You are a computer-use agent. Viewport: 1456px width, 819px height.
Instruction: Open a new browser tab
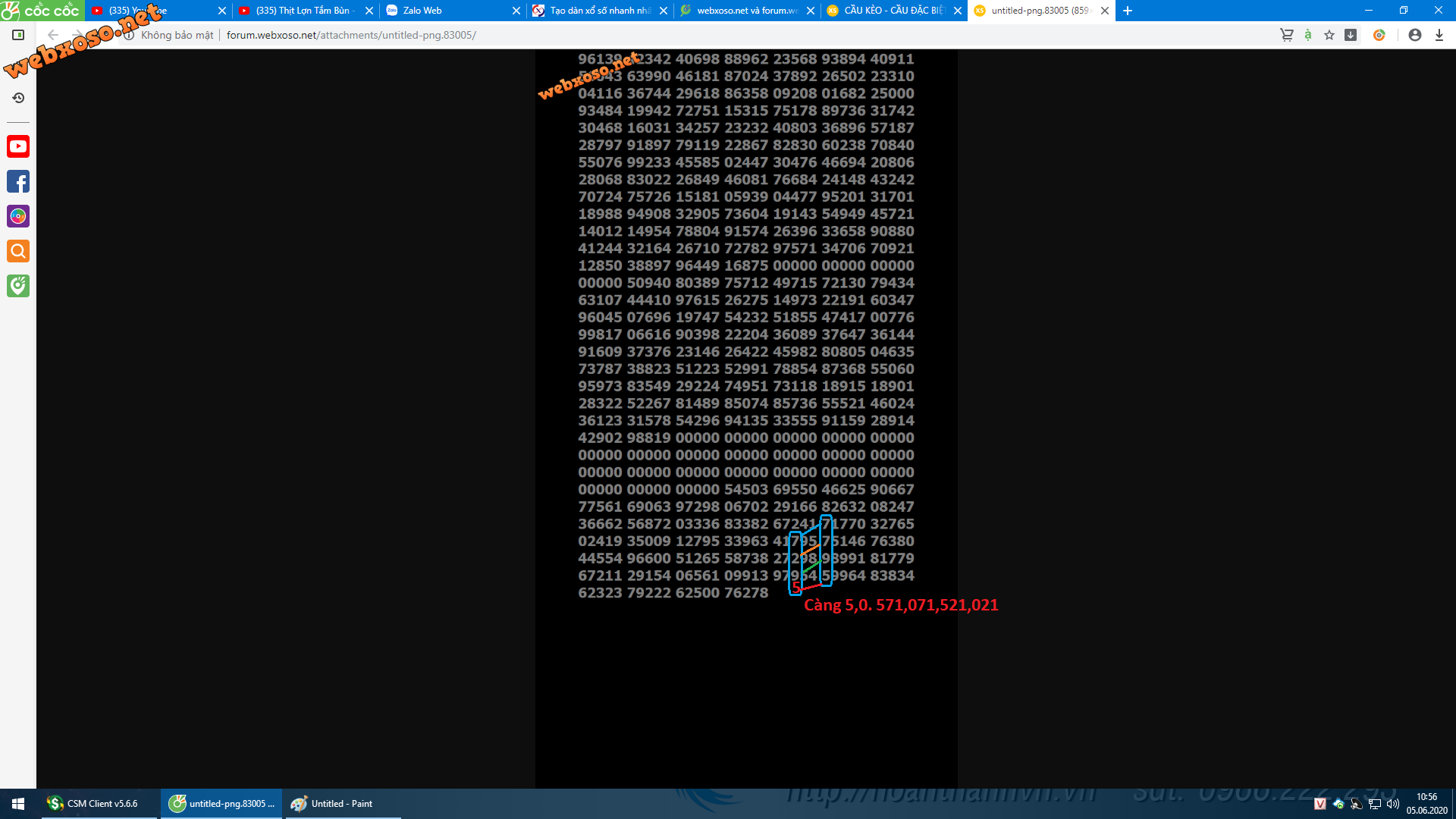tap(1128, 11)
